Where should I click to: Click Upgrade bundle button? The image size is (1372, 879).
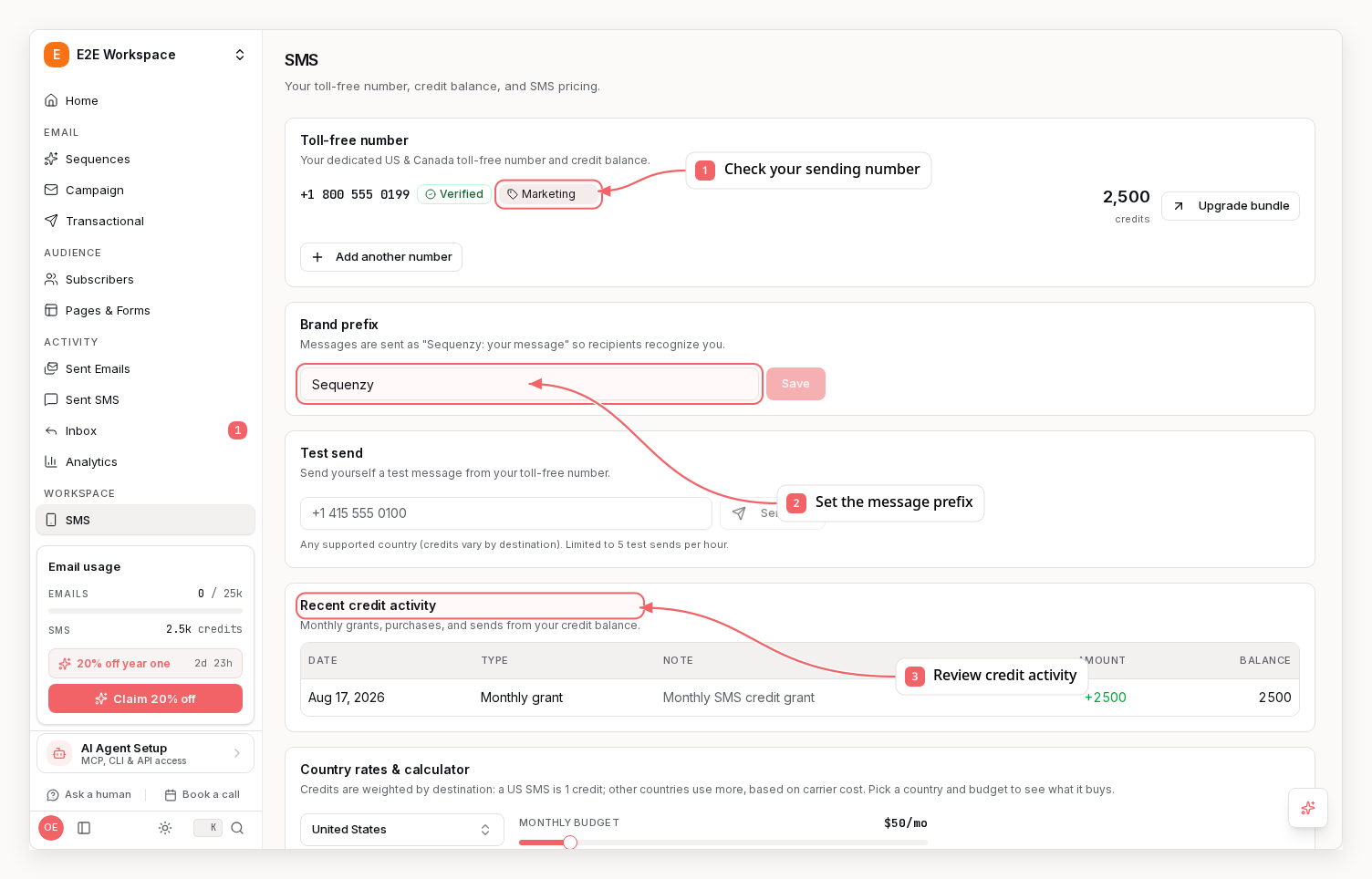1231,206
